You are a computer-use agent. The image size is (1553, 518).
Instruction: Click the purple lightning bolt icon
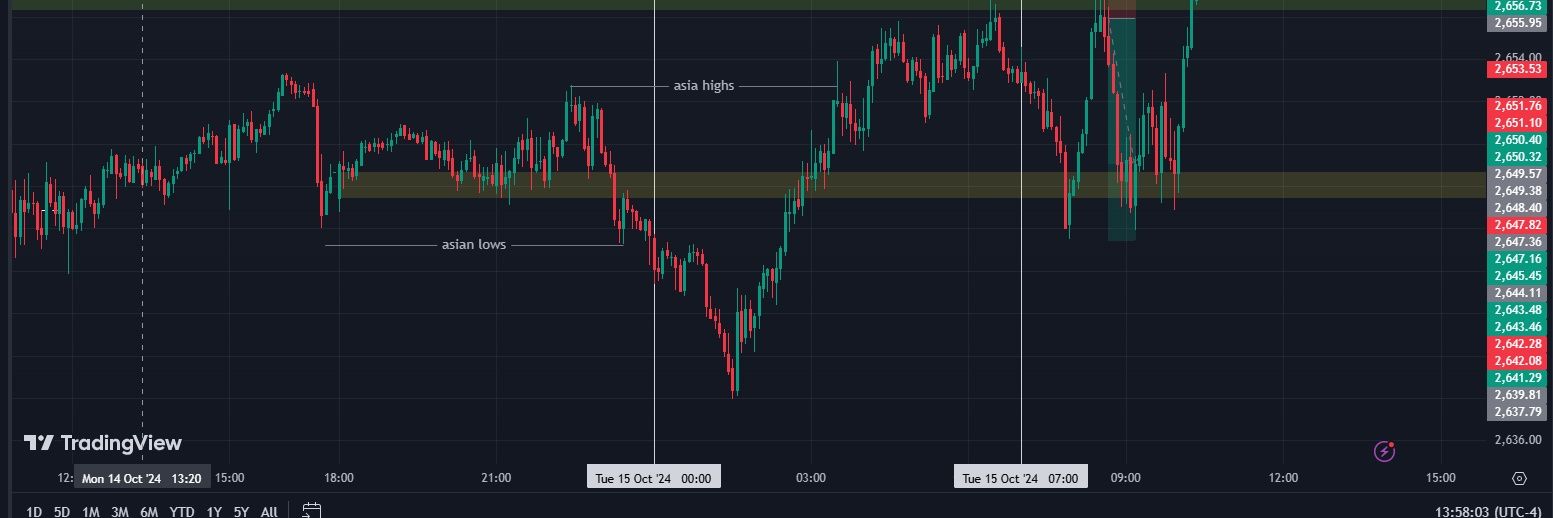point(1384,452)
